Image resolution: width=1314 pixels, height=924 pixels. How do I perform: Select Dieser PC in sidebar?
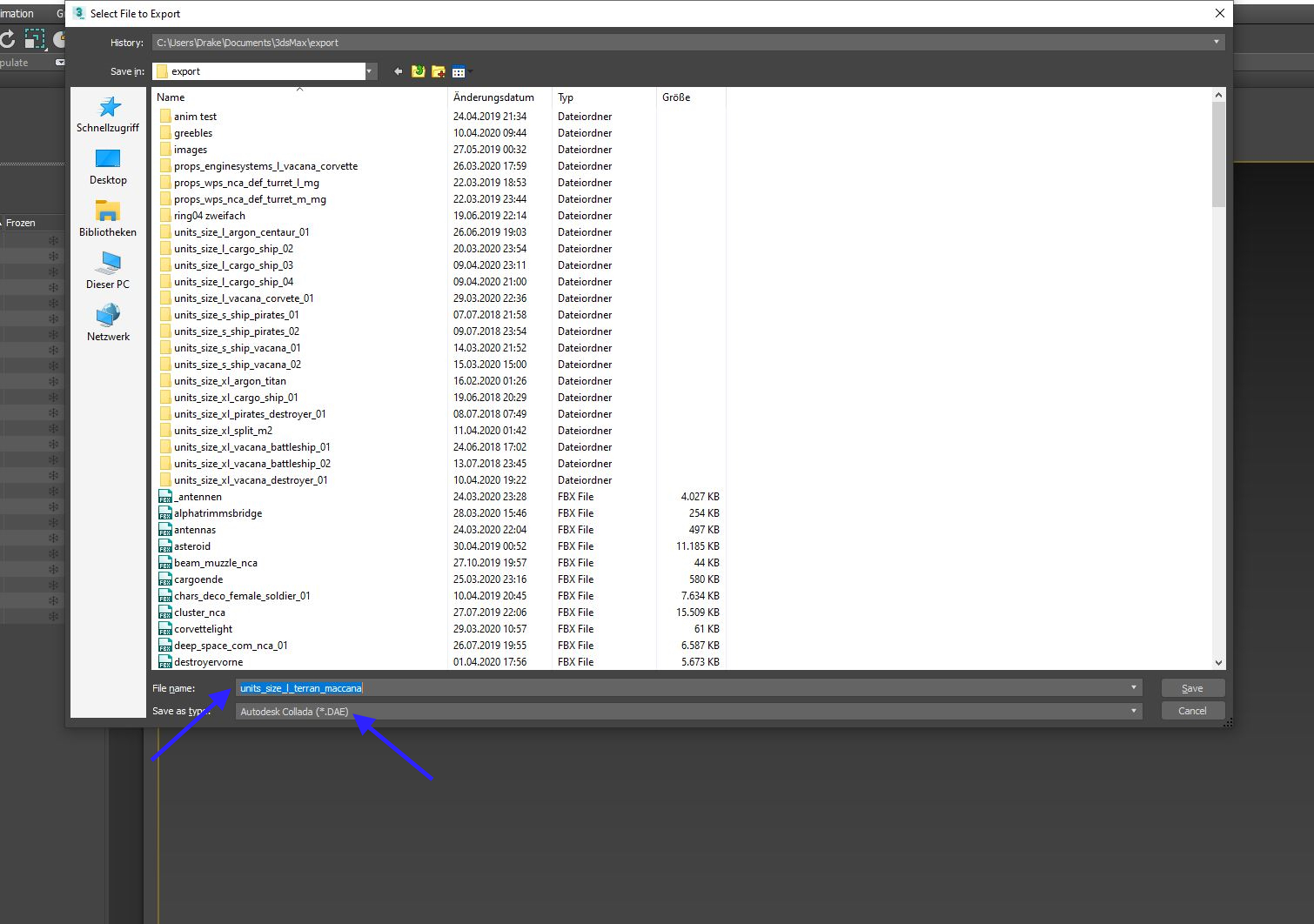tap(108, 271)
